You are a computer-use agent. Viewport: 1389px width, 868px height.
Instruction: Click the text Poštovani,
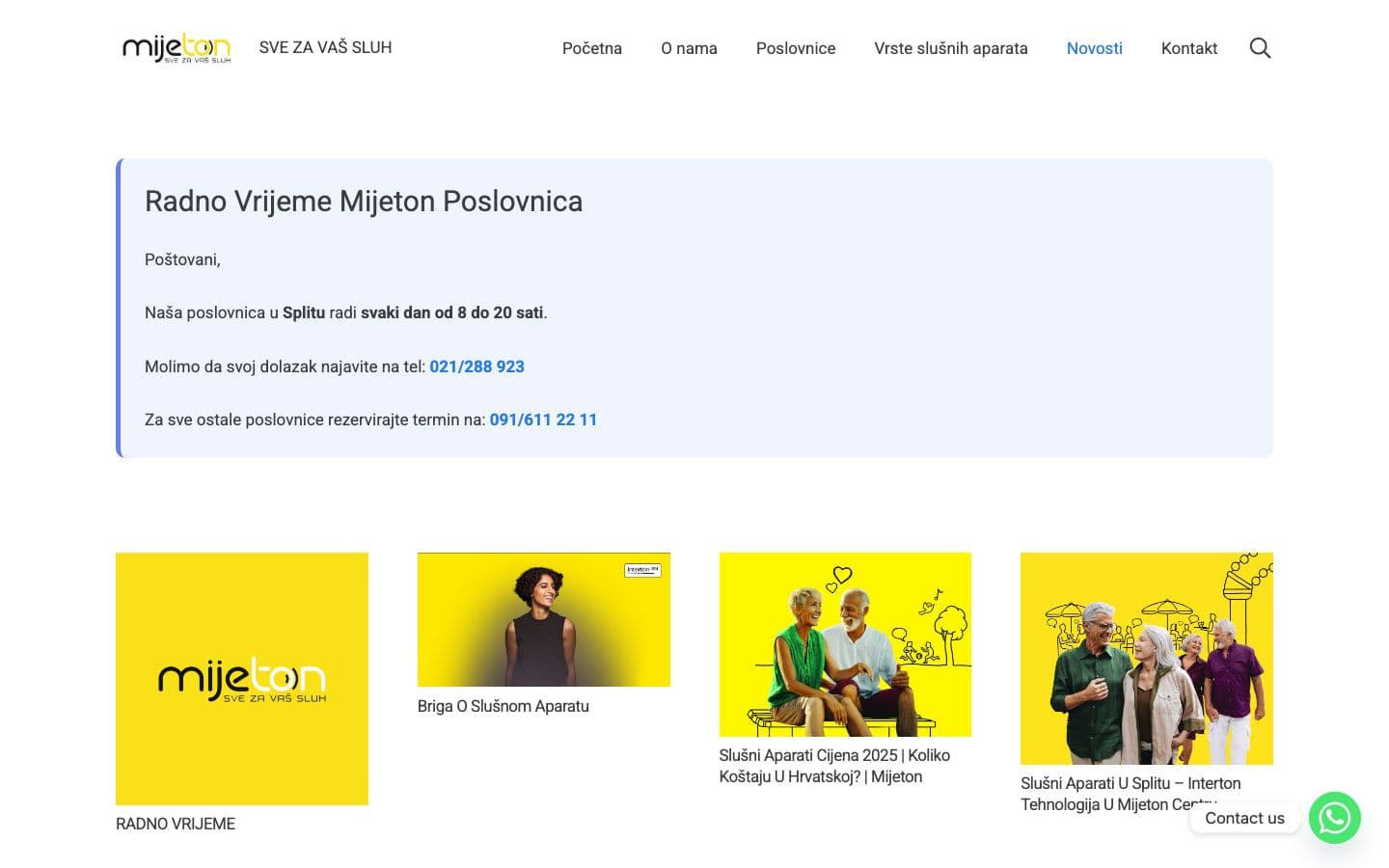[x=182, y=259]
